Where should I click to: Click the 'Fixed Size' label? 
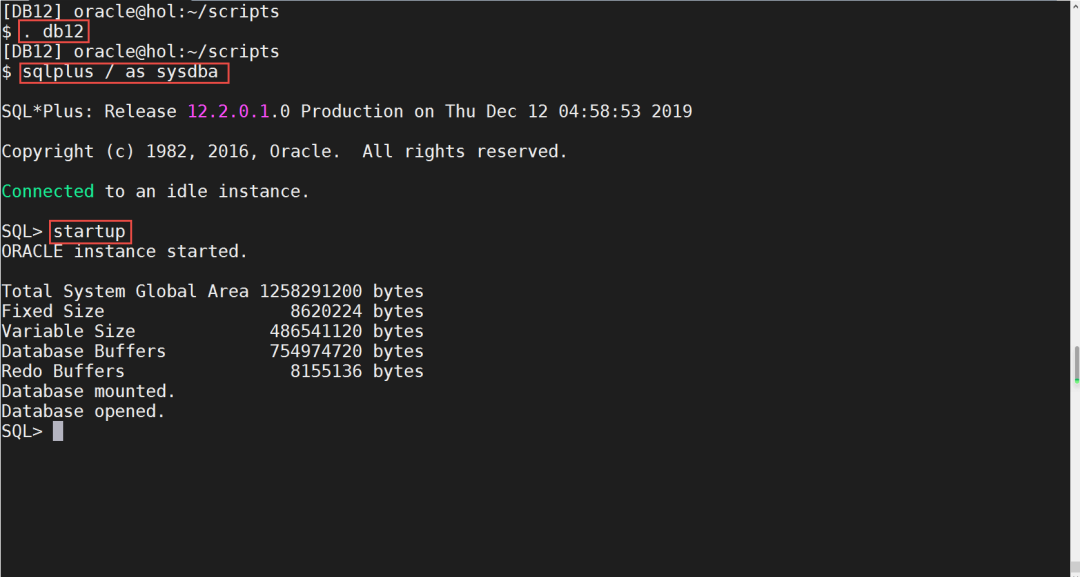pyautogui.click(x=52, y=311)
